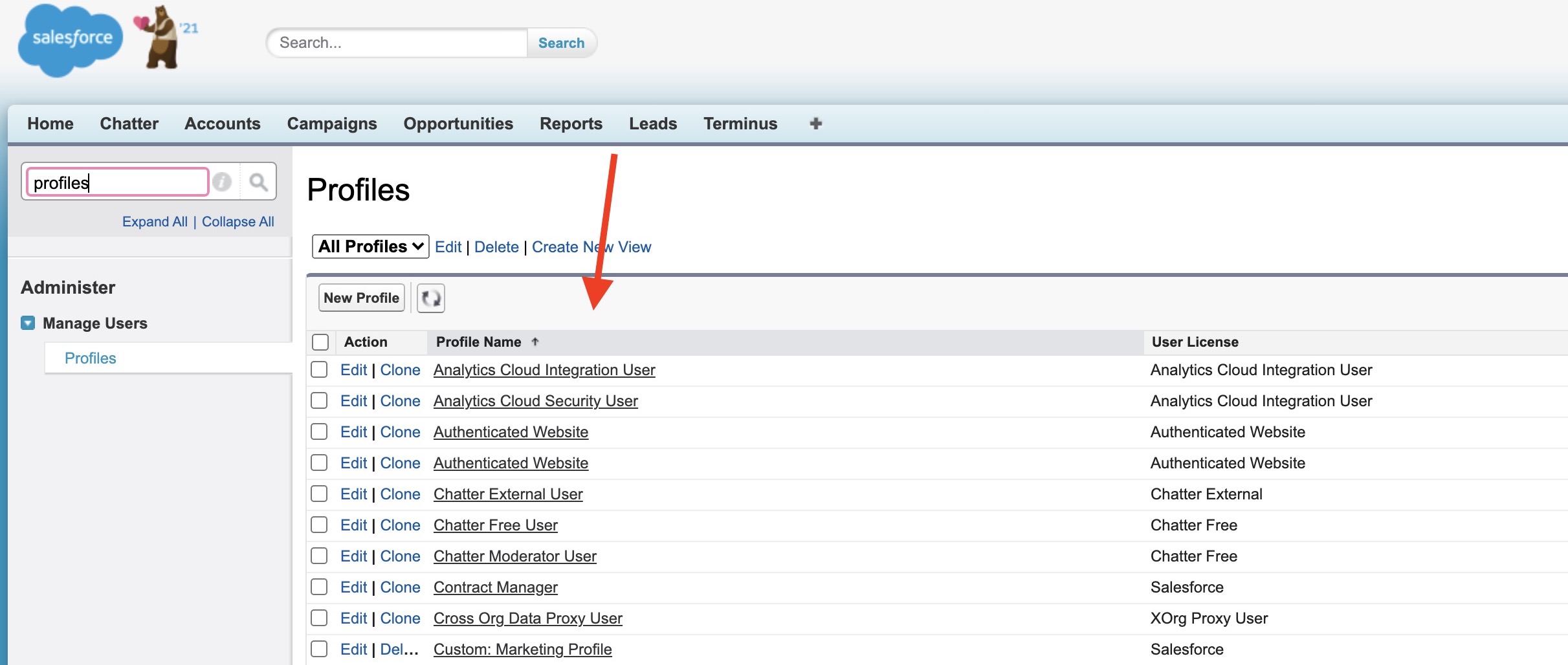
Task: Check the Custom: Marketing Profile checkbox
Action: point(319,649)
